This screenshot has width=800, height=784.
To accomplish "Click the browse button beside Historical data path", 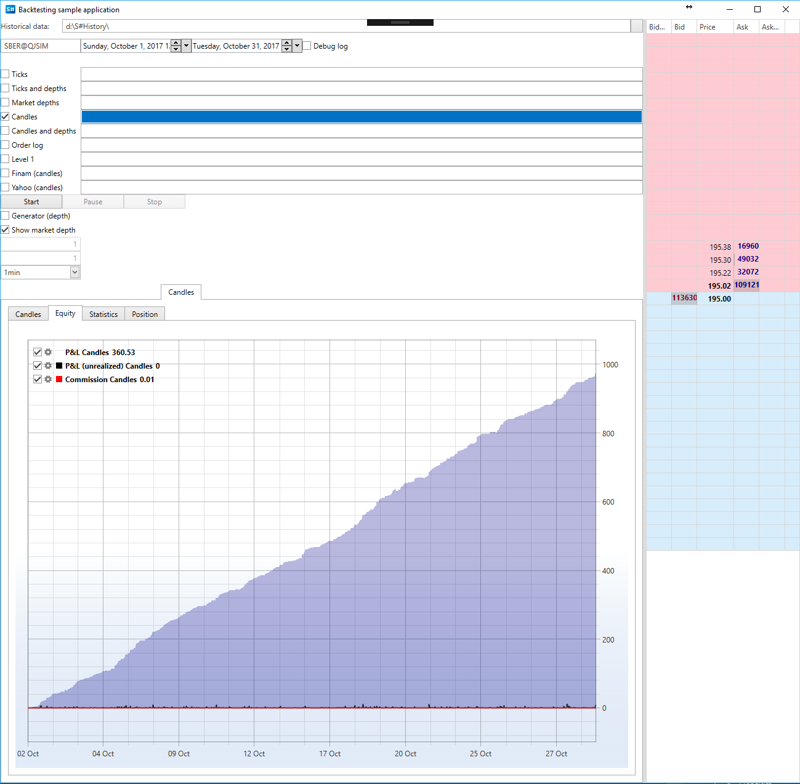I will 637,26.
